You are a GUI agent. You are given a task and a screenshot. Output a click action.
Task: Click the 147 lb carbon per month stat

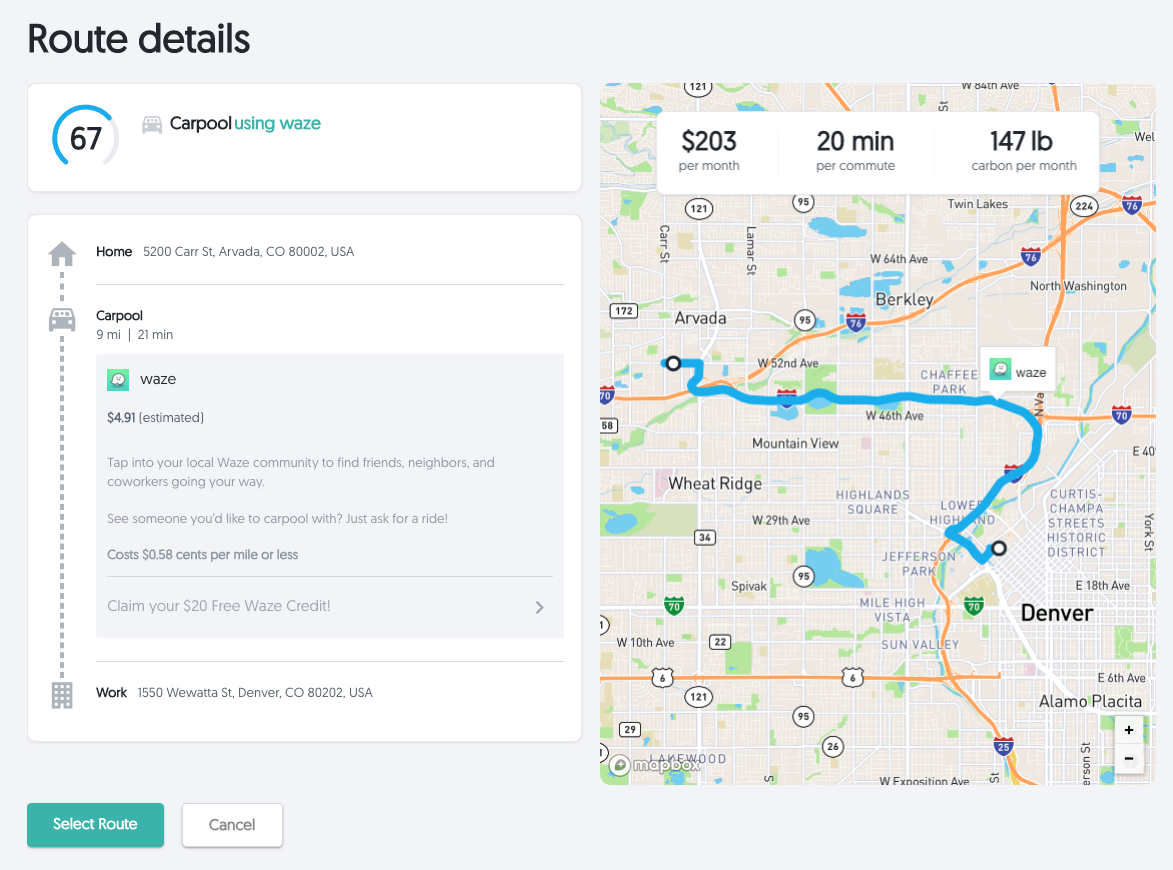pyautogui.click(x=1023, y=150)
